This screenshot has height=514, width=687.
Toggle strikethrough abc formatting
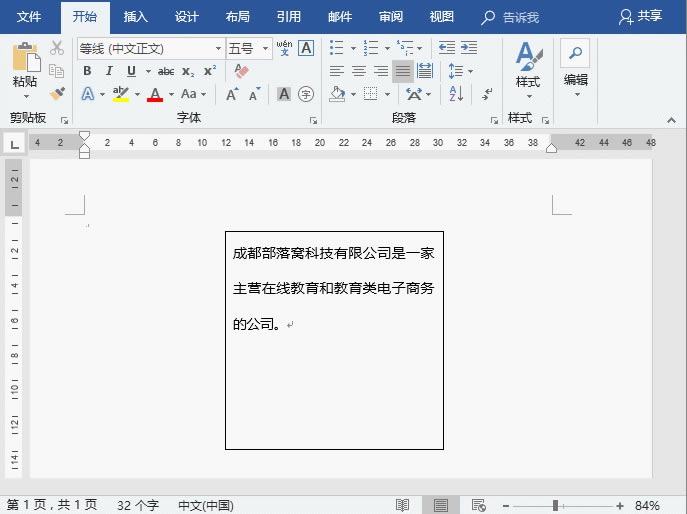pyautogui.click(x=166, y=71)
